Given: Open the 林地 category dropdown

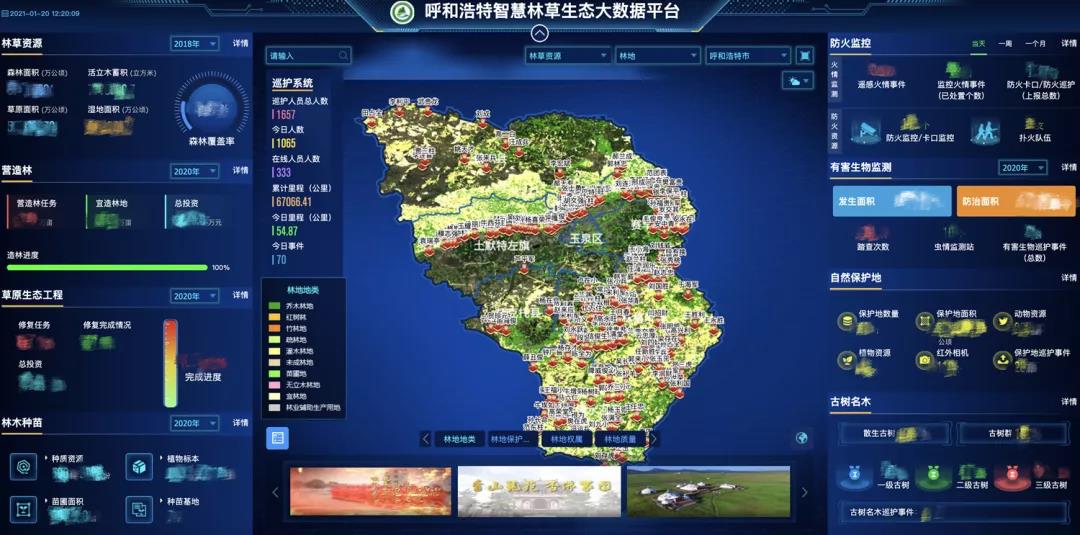Looking at the screenshot, I should click(657, 56).
